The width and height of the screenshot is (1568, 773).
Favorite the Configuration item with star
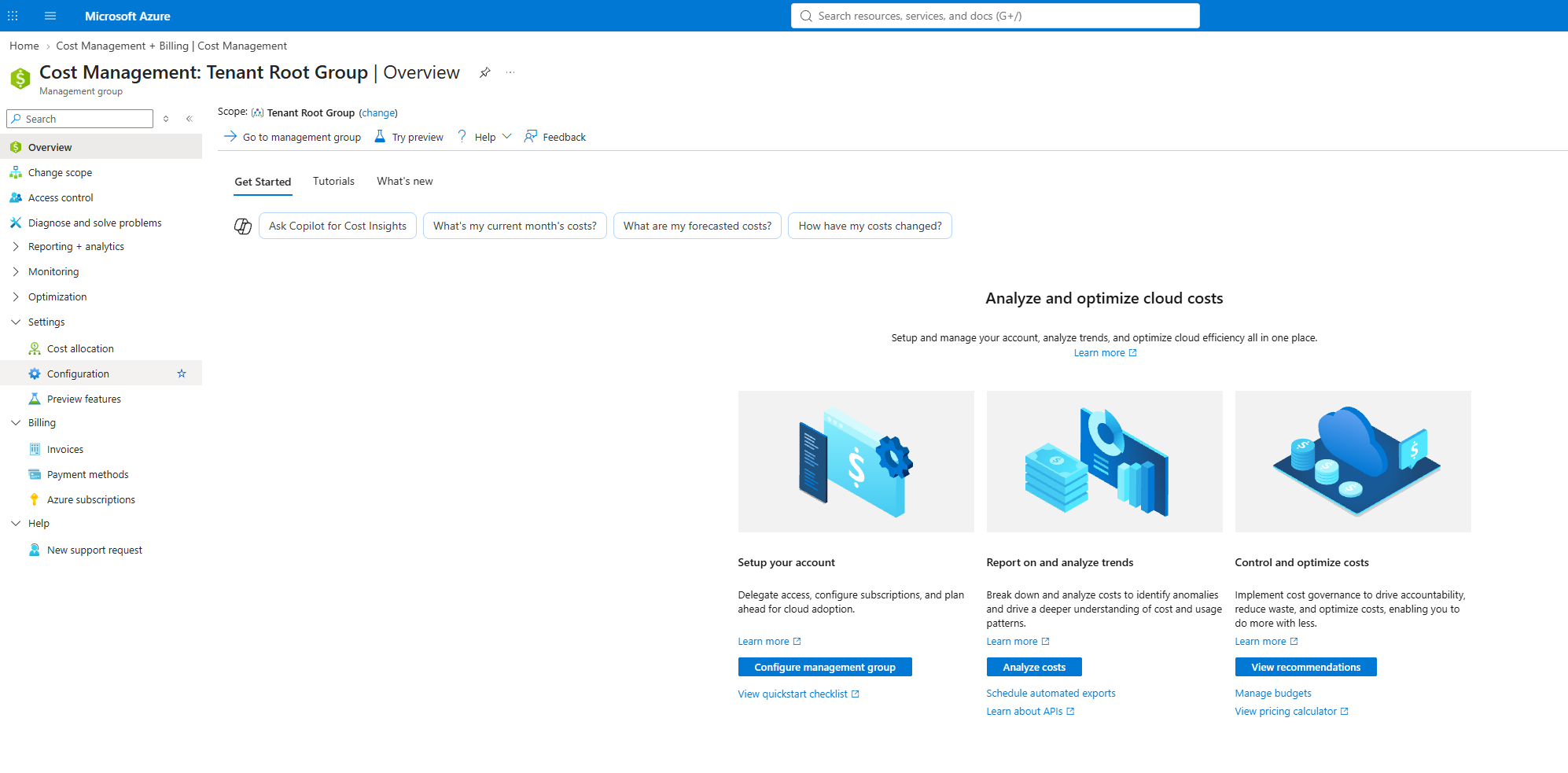pyautogui.click(x=182, y=374)
